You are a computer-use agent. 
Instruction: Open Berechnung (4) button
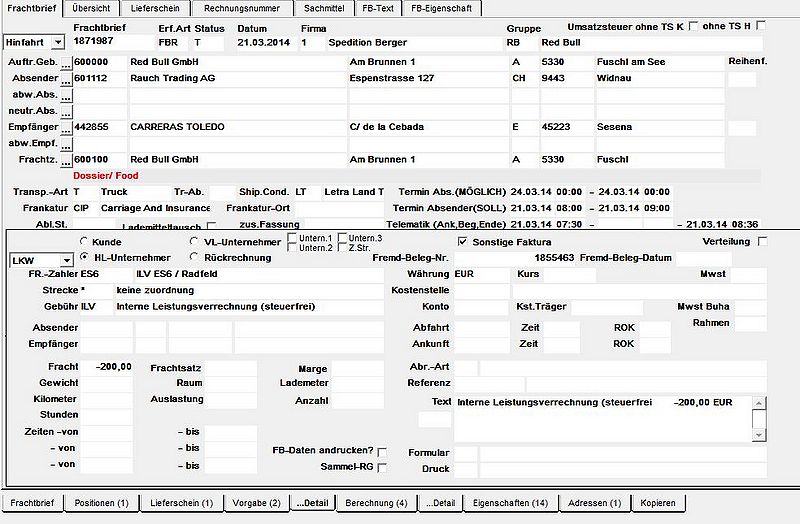377,503
